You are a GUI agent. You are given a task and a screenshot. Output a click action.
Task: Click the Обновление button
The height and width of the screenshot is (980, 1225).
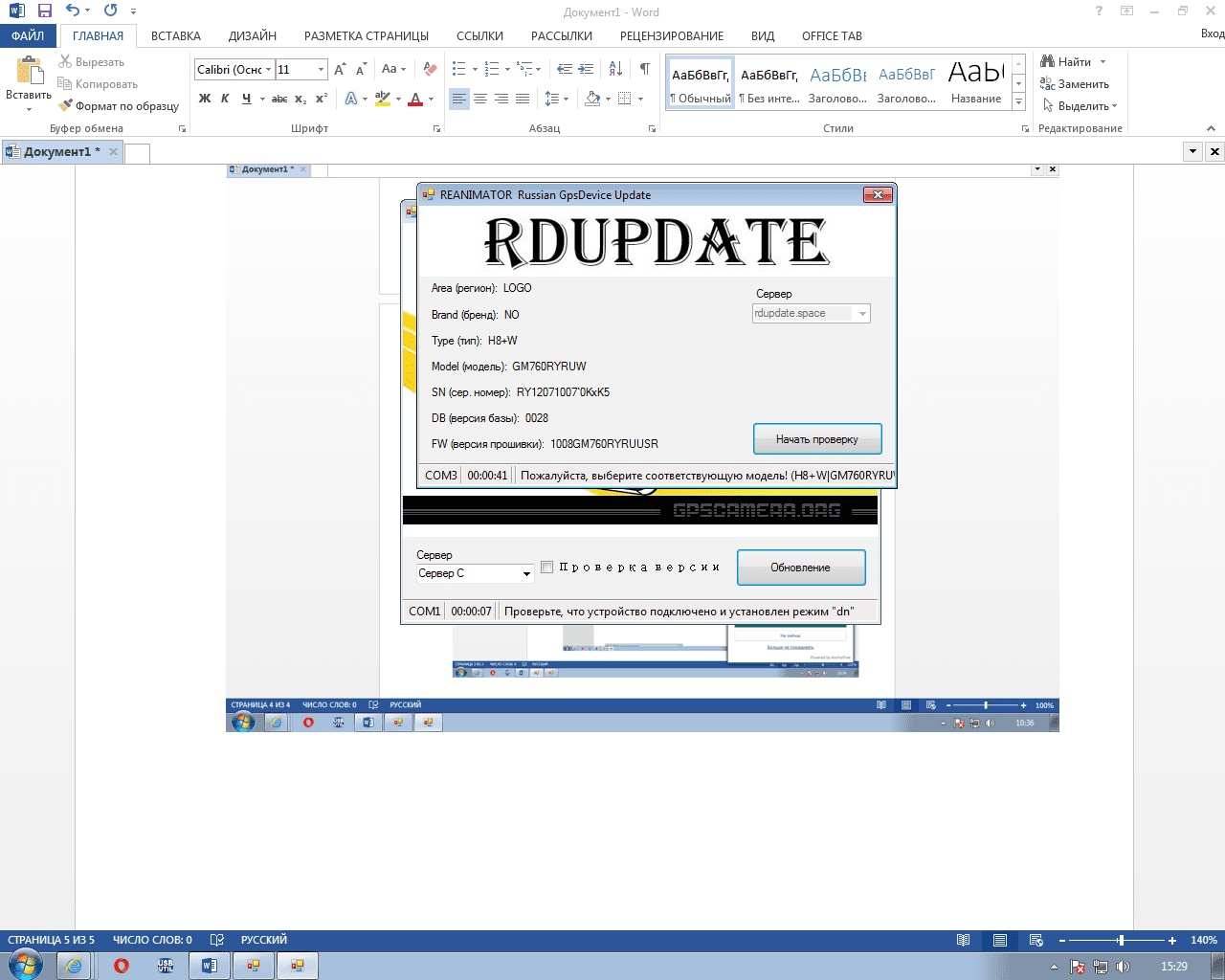click(x=801, y=568)
